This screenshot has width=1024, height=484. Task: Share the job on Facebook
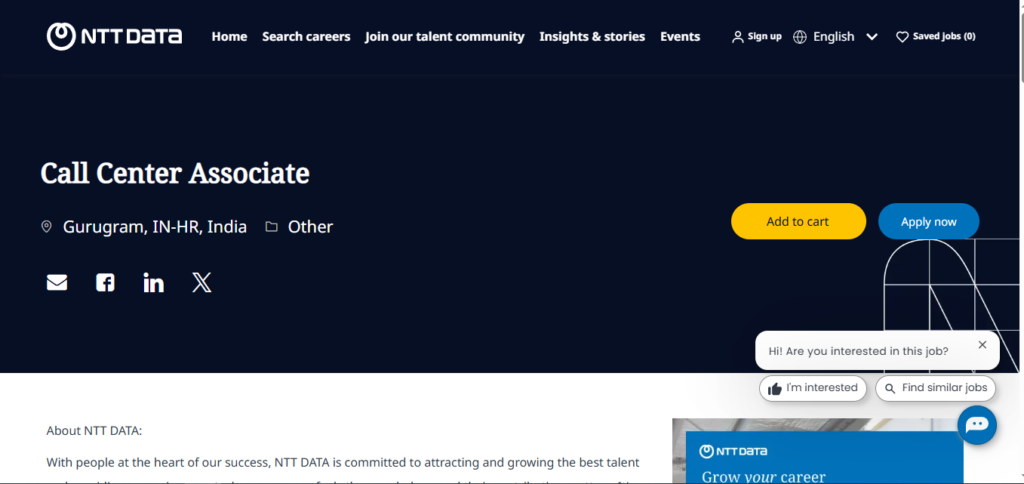coord(105,282)
